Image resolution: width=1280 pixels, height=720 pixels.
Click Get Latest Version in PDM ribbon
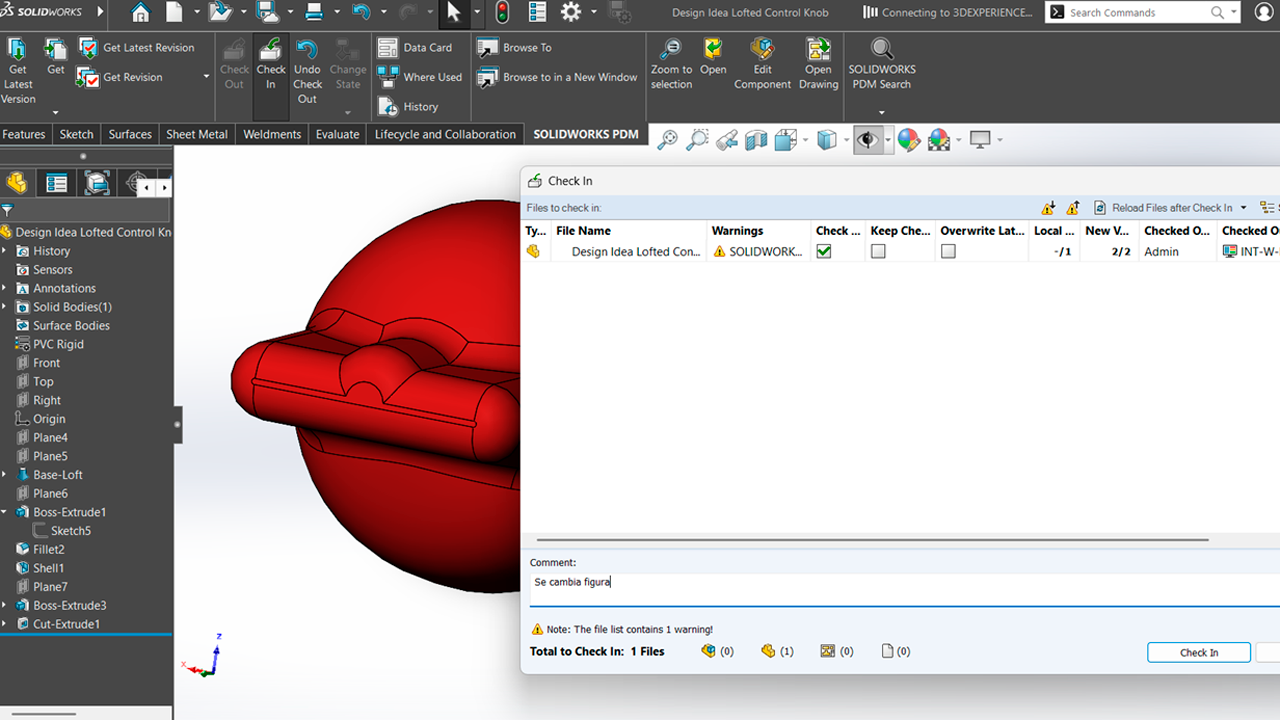click(x=18, y=72)
